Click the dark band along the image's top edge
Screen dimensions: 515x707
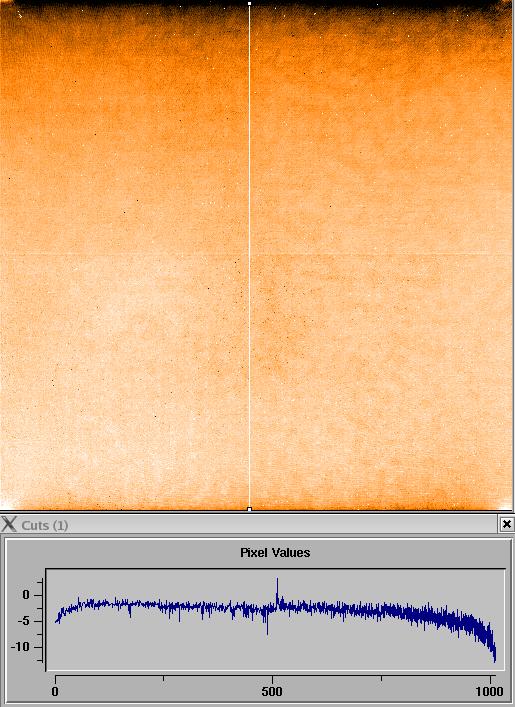(258, 4)
